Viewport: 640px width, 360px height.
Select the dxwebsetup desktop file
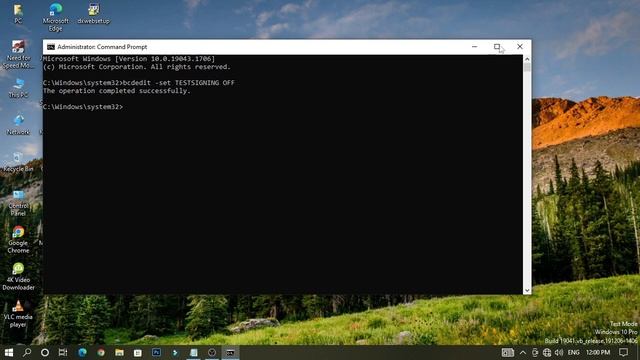pyautogui.click(x=93, y=13)
